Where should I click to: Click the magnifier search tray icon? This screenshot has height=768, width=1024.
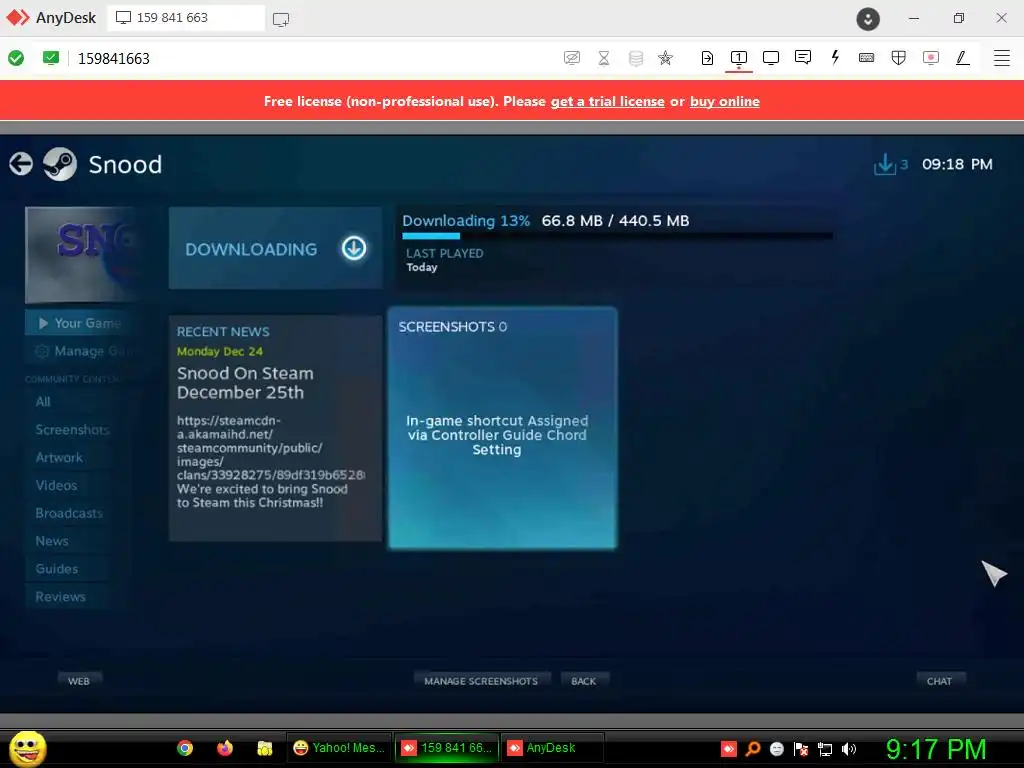(753, 748)
